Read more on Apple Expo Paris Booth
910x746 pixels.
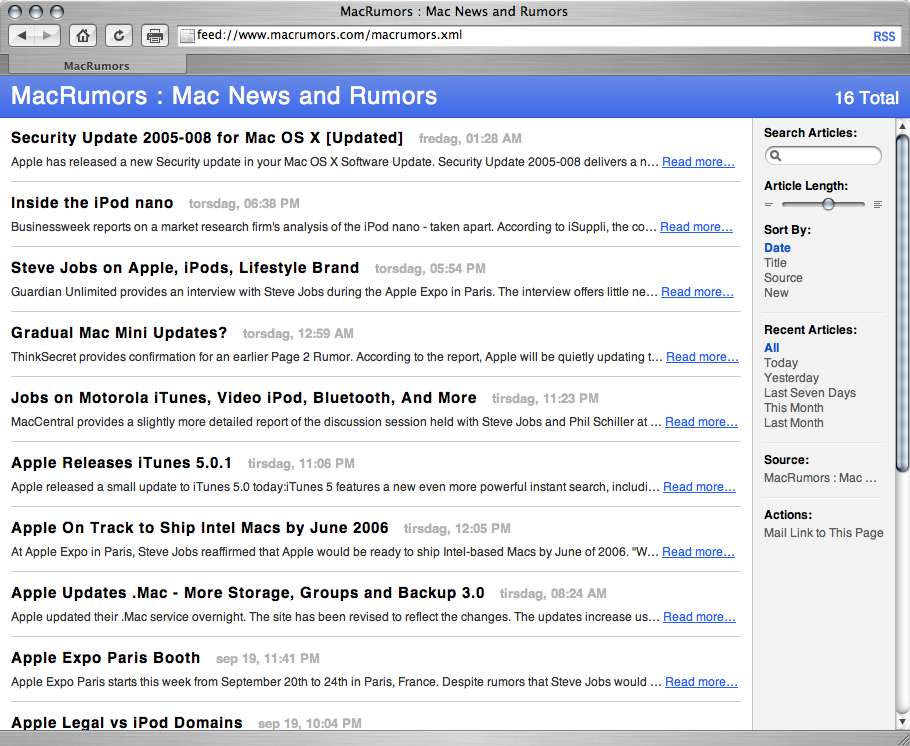701,682
